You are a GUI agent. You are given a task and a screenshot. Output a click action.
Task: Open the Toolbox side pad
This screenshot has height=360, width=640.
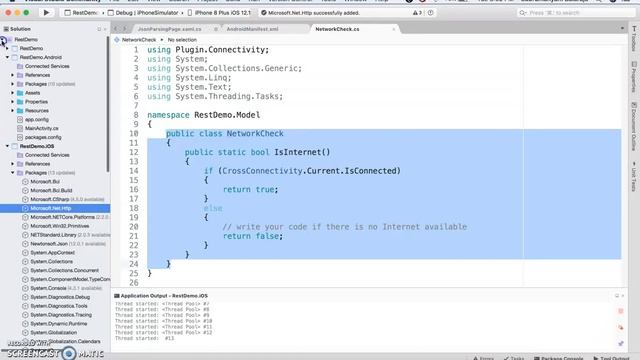pyautogui.click(x=634, y=39)
